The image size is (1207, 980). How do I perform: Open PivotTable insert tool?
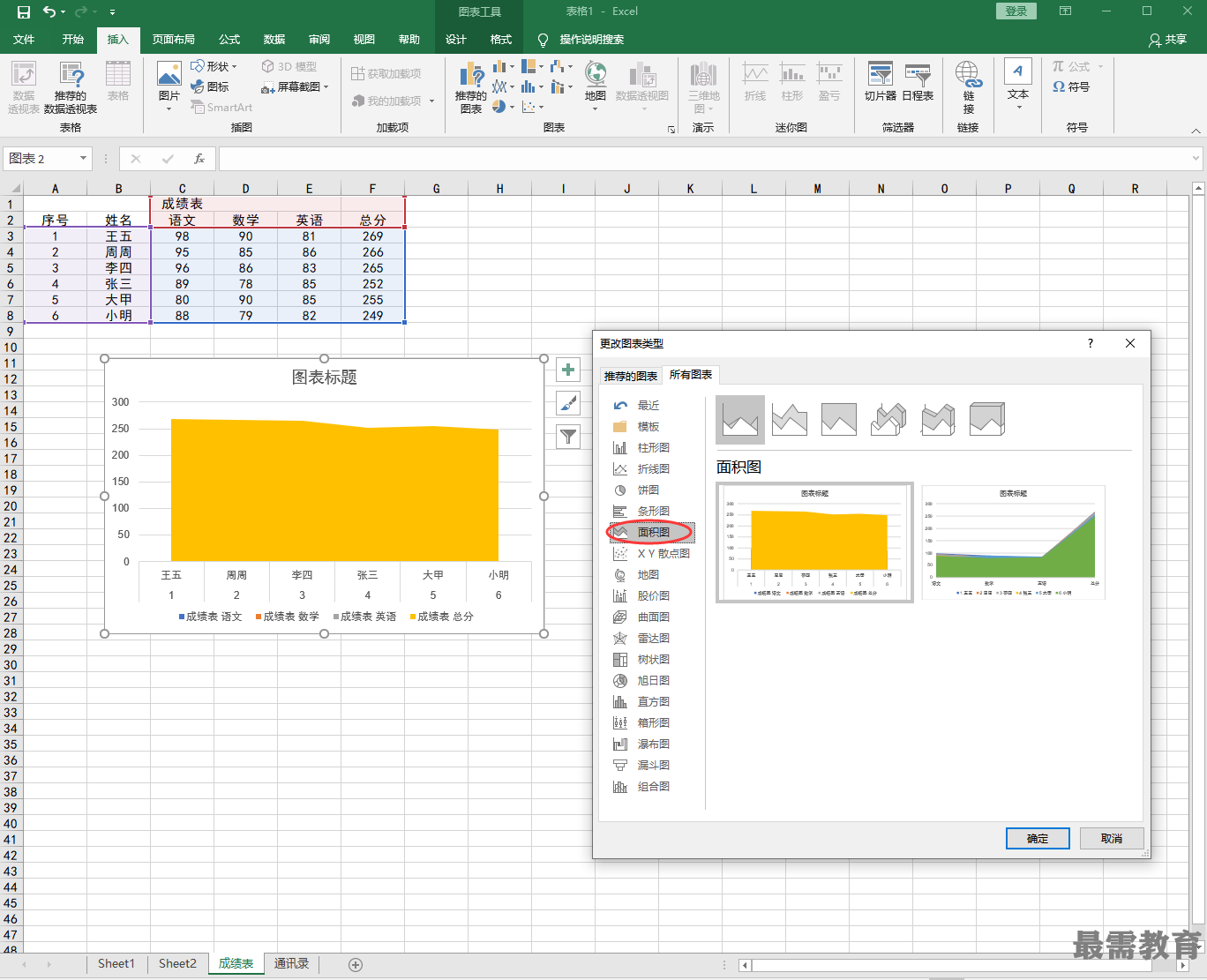[x=24, y=87]
